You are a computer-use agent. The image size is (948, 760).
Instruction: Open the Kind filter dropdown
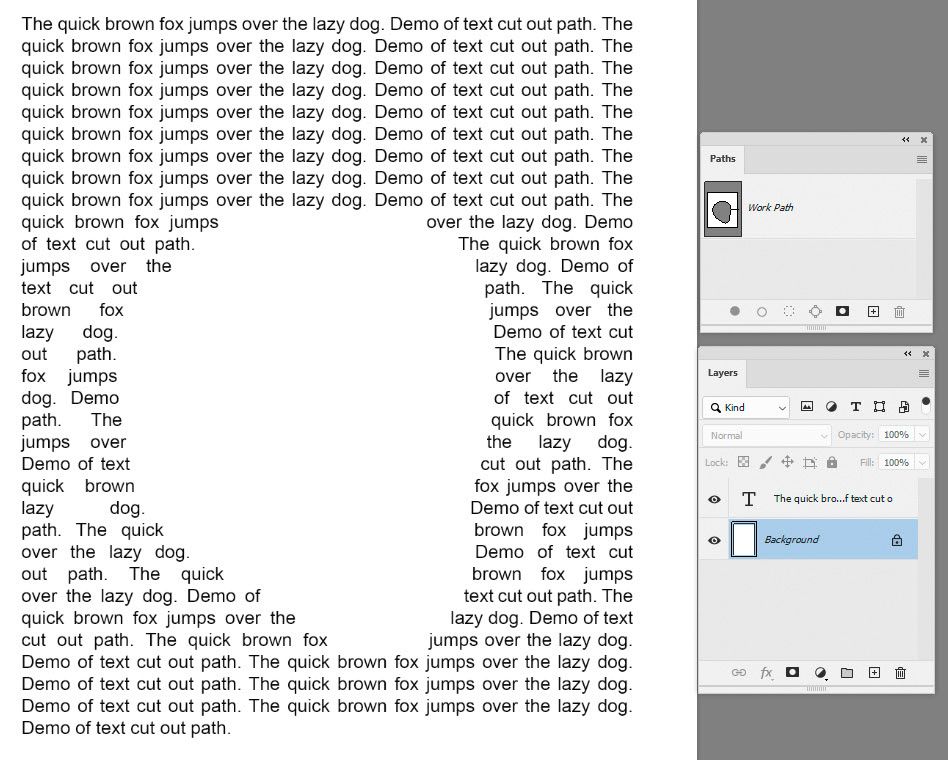pyautogui.click(x=746, y=408)
